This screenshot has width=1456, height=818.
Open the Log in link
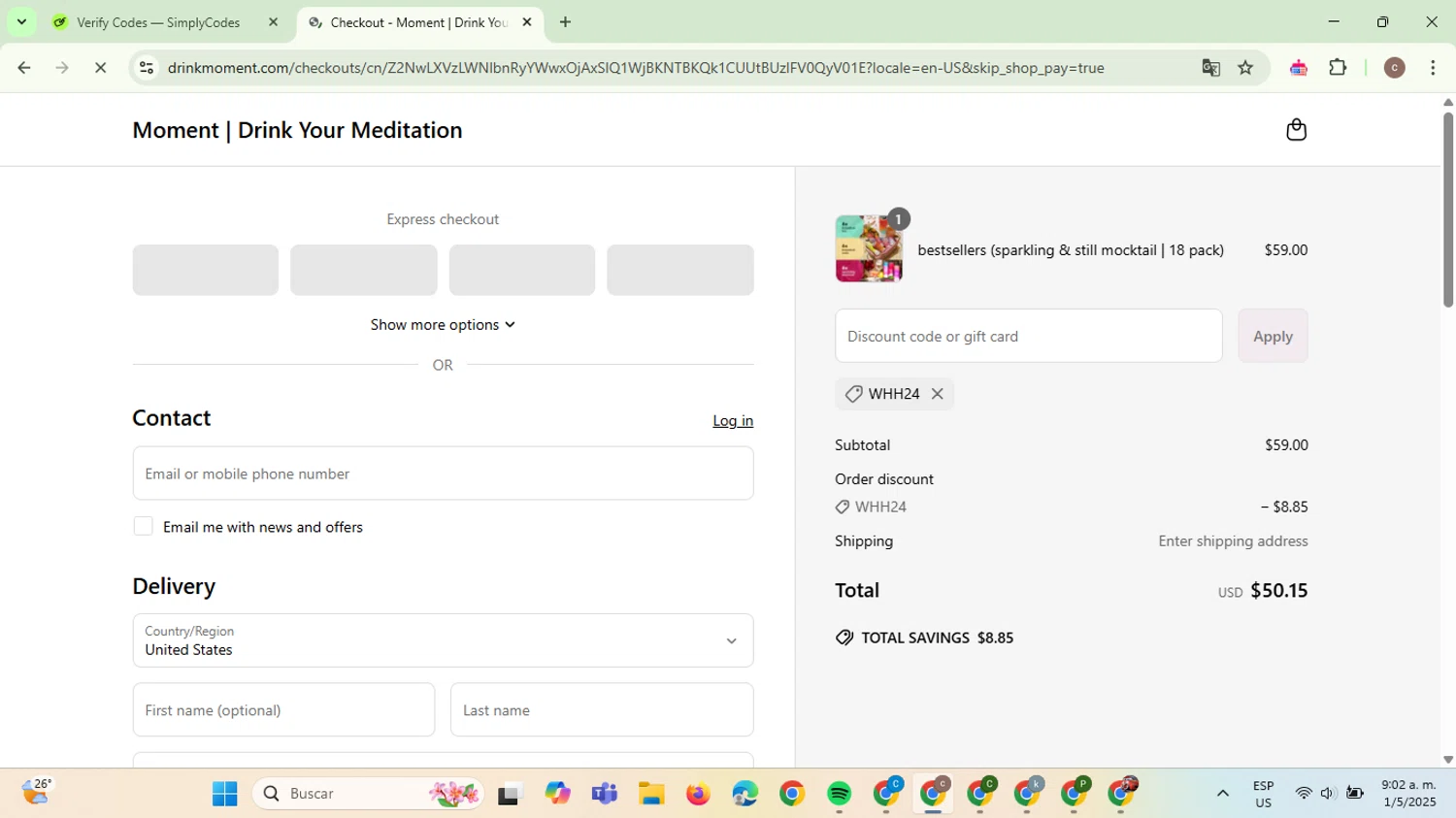tap(733, 421)
